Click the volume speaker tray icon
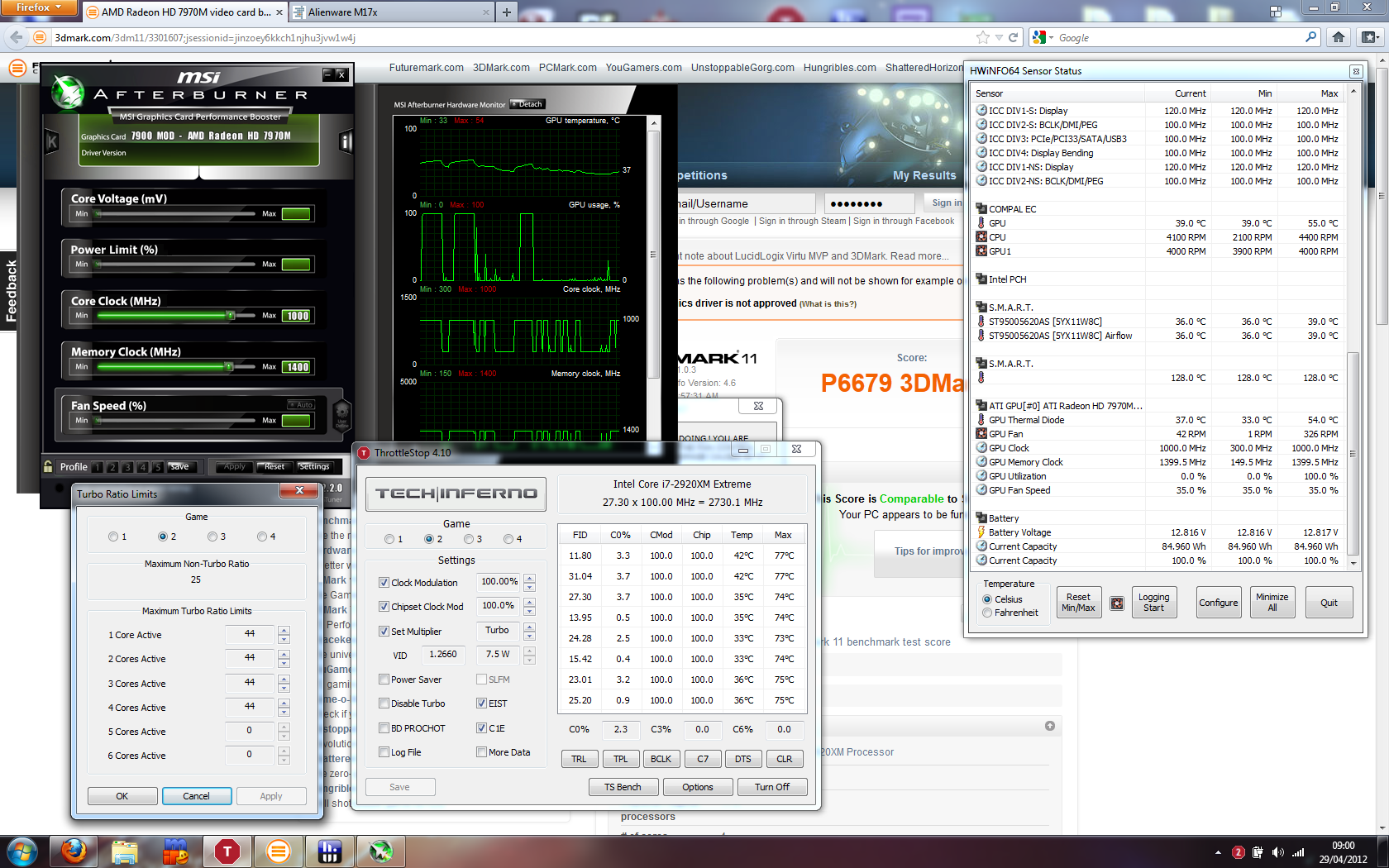Image resolution: width=1389 pixels, height=868 pixels. [1278, 852]
